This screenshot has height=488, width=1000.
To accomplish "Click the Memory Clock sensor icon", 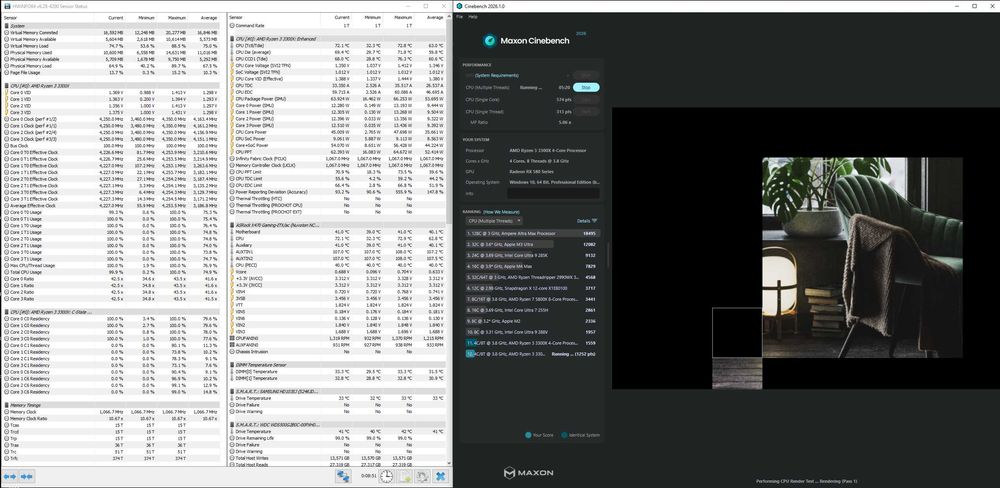I will click(6, 411).
